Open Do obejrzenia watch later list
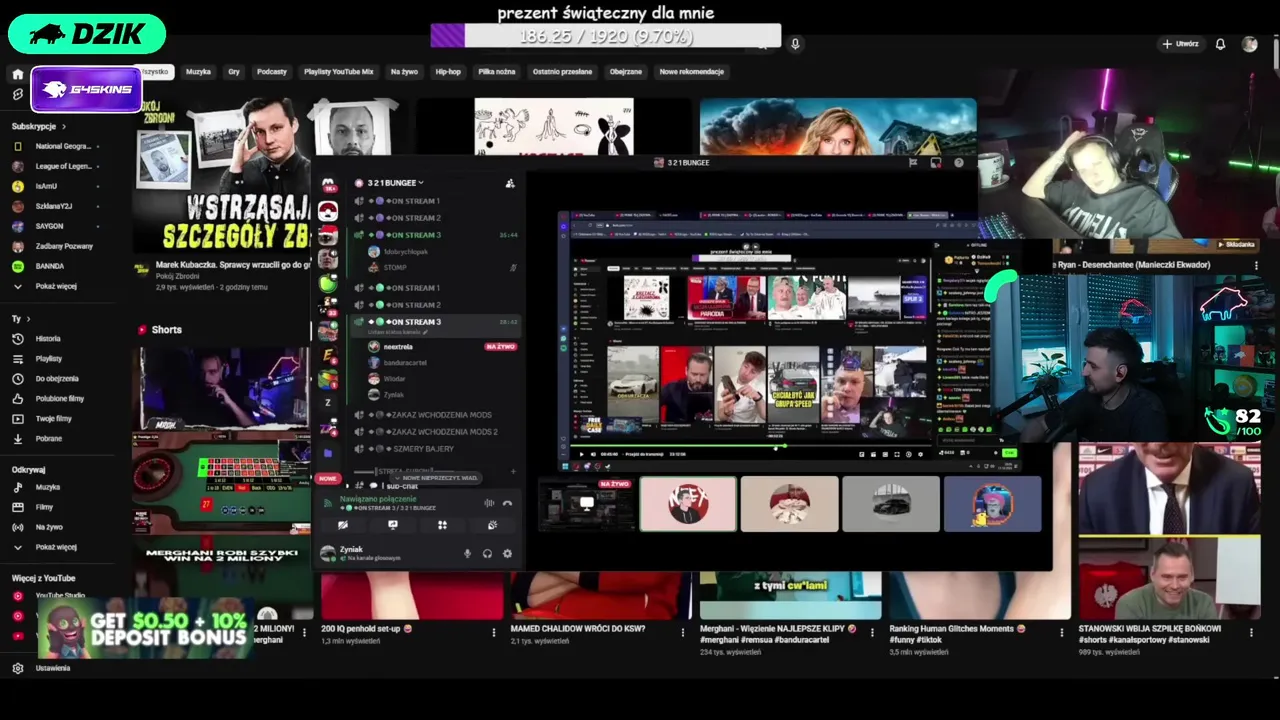The image size is (1280, 720). click(57, 379)
